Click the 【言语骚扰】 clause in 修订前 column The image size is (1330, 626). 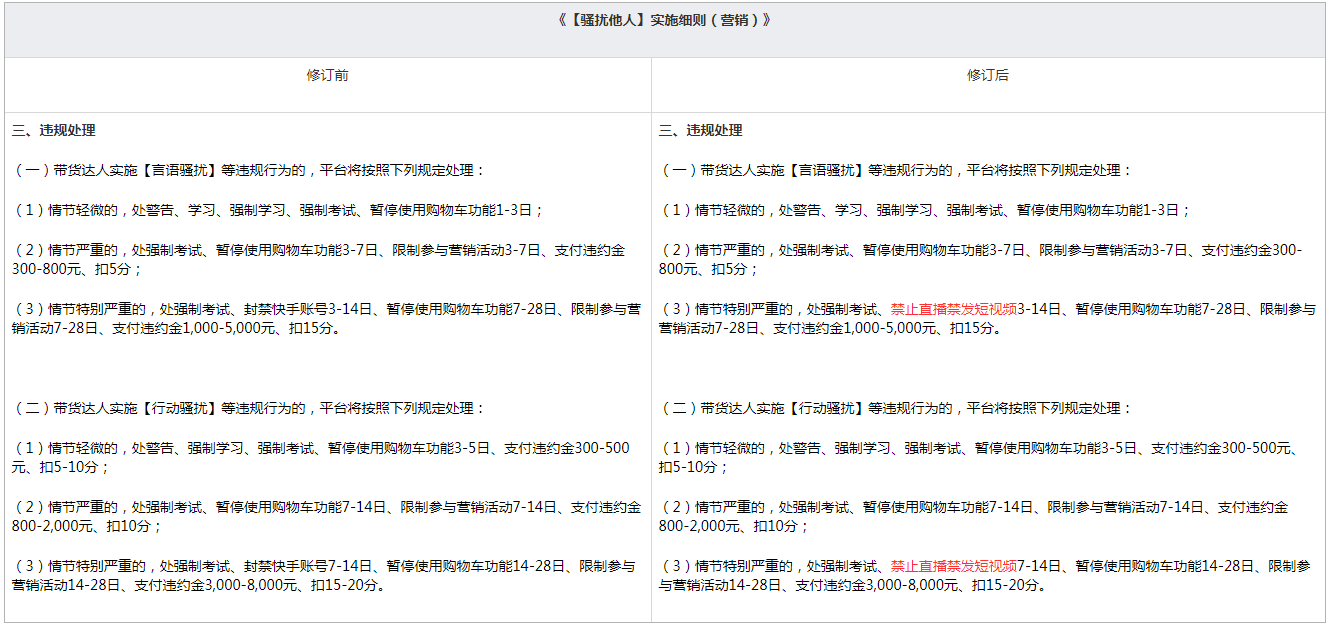[x=249, y=171]
